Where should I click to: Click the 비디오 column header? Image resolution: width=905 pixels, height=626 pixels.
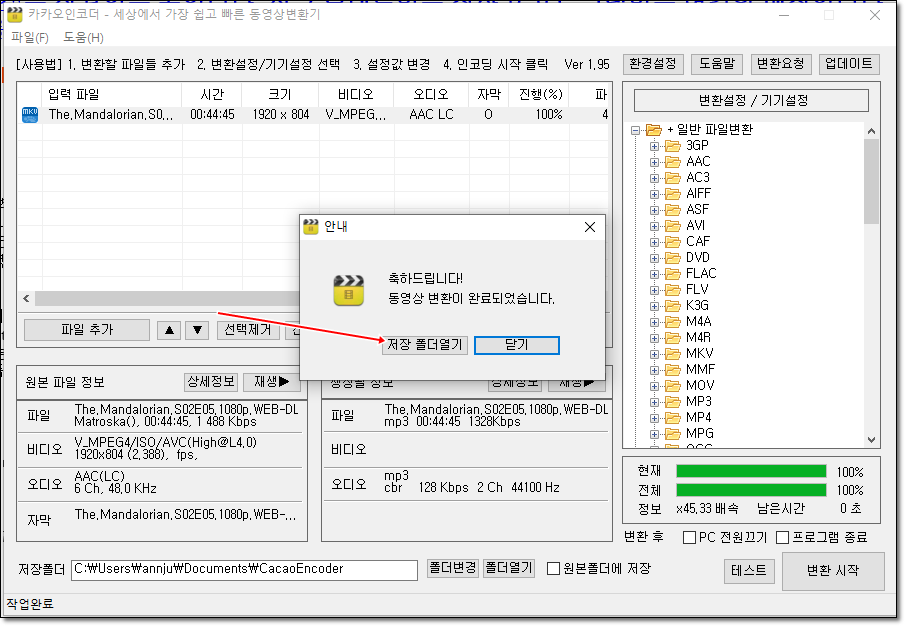point(356,95)
